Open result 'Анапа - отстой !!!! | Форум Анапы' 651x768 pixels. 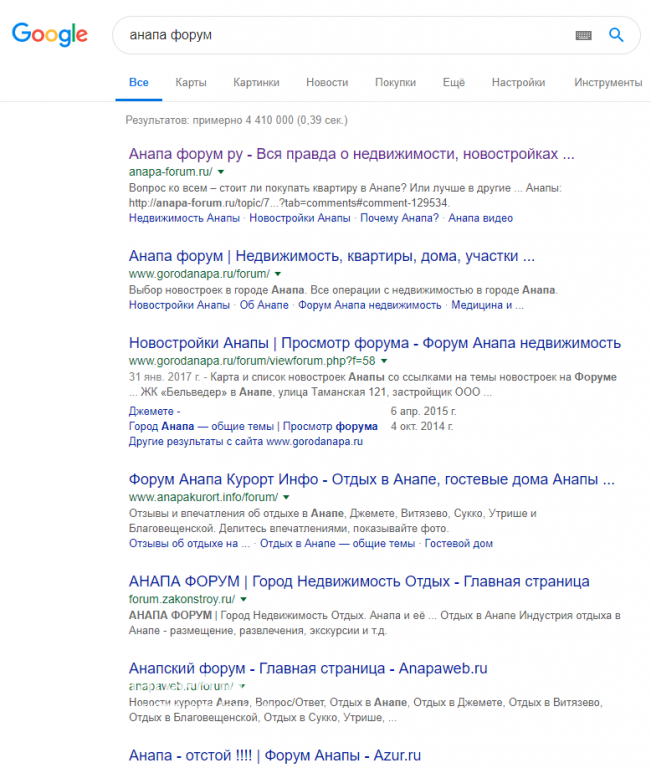tap(275, 755)
